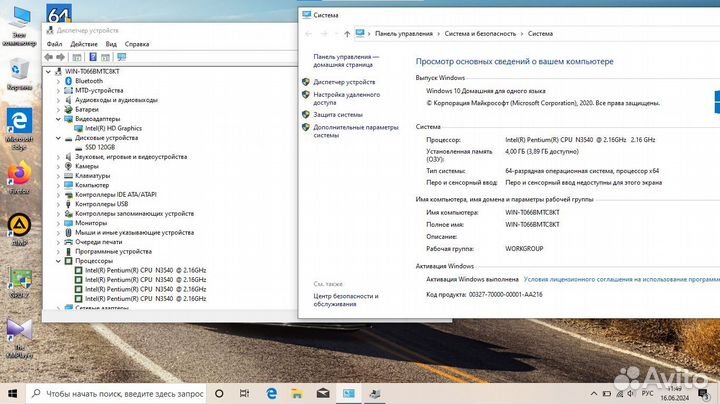Select Звуковые, игровые и видеоустройства row
This screenshot has height=404, width=720.
(131, 157)
